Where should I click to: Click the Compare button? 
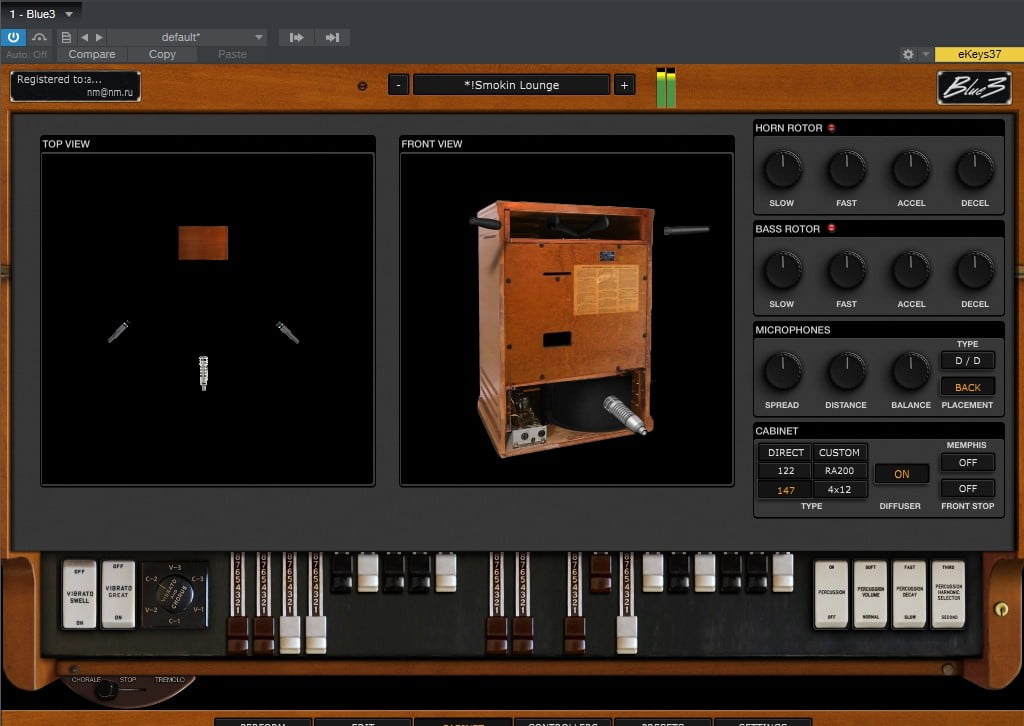point(92,54)
